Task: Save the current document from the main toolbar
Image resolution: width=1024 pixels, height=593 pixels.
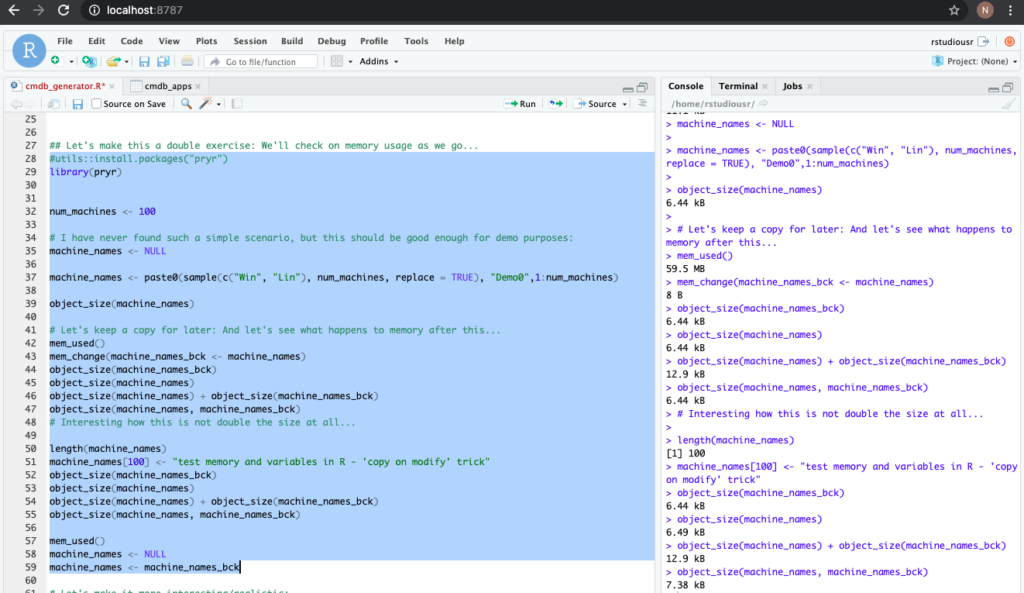Action: [144, 61]
